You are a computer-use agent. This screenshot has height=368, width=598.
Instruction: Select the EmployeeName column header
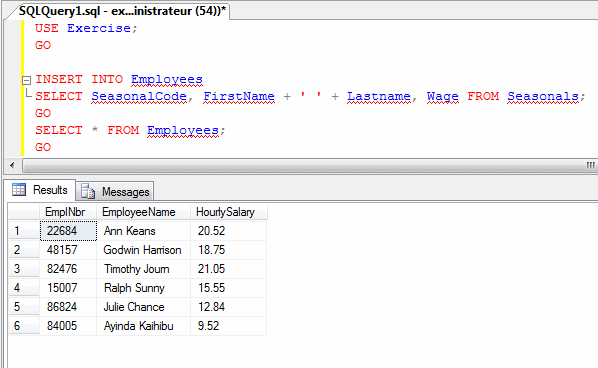143,212
